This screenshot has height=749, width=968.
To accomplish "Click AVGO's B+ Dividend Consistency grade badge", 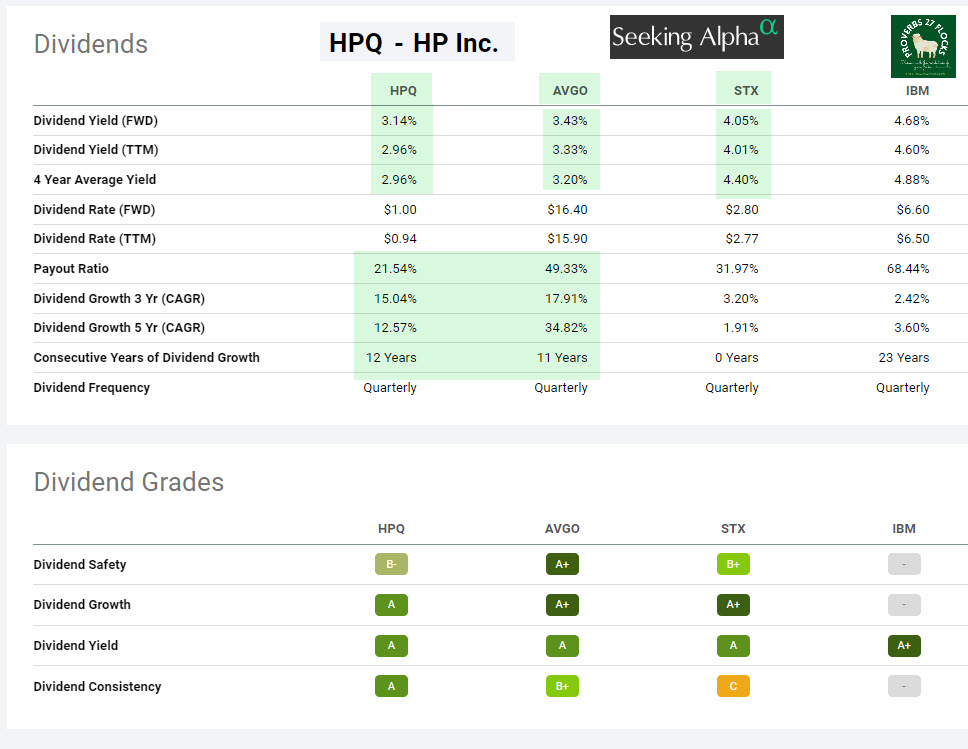I will click(x=562, y=686).
